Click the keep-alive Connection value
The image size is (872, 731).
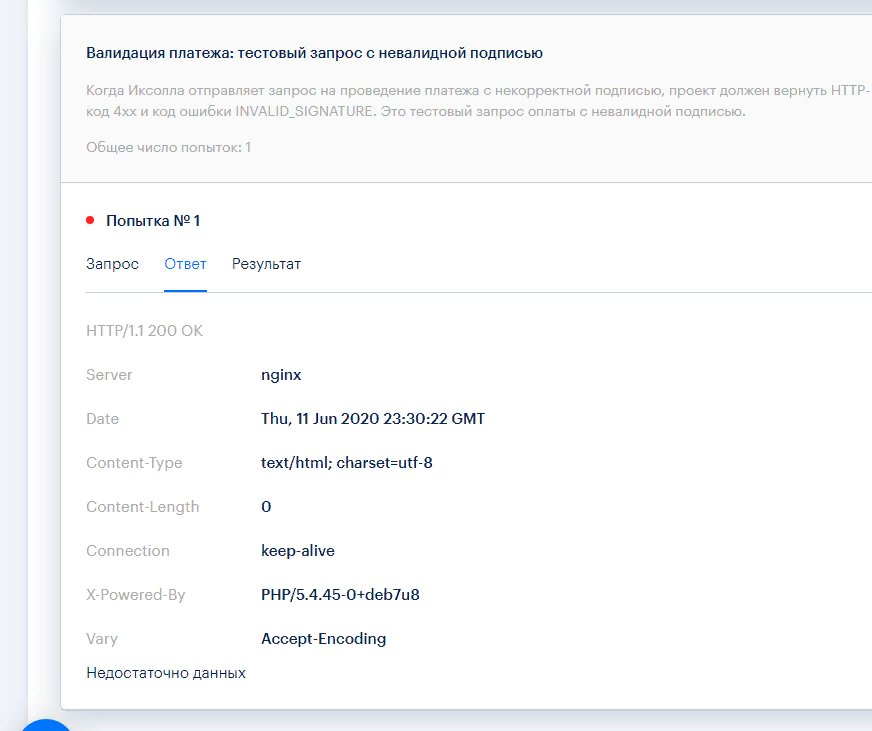click(x=298, y=551)
